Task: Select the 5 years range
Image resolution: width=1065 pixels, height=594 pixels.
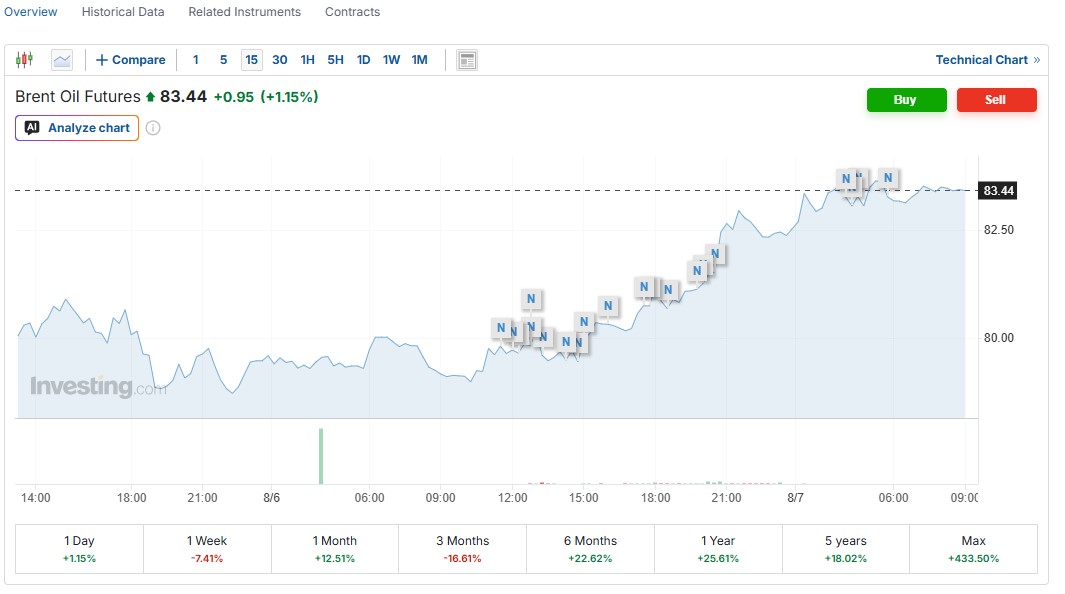Action: pos(846,549)
